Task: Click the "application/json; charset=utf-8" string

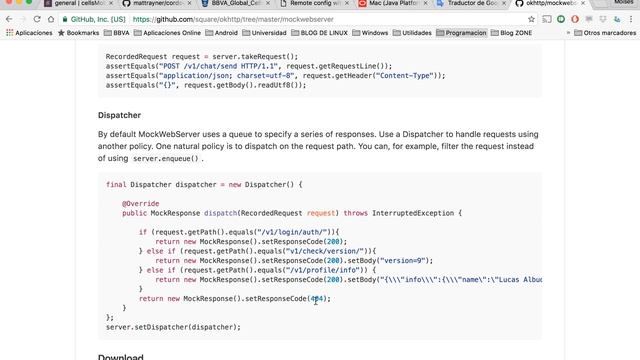Action: 227,76
